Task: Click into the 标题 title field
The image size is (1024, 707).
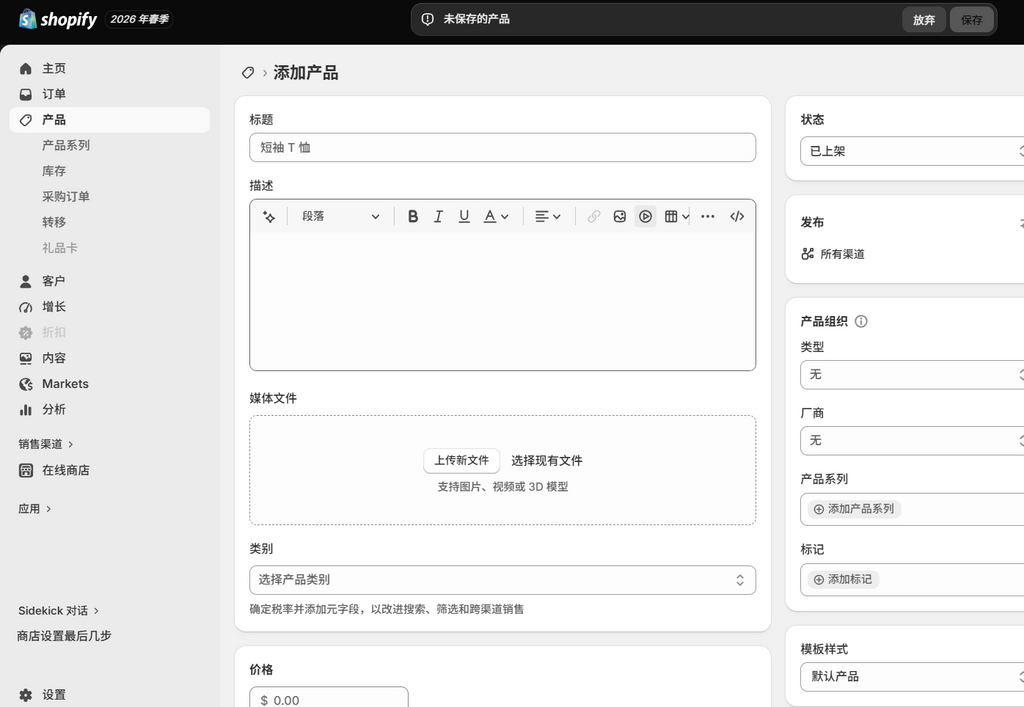Action: (x=502, y=148)
